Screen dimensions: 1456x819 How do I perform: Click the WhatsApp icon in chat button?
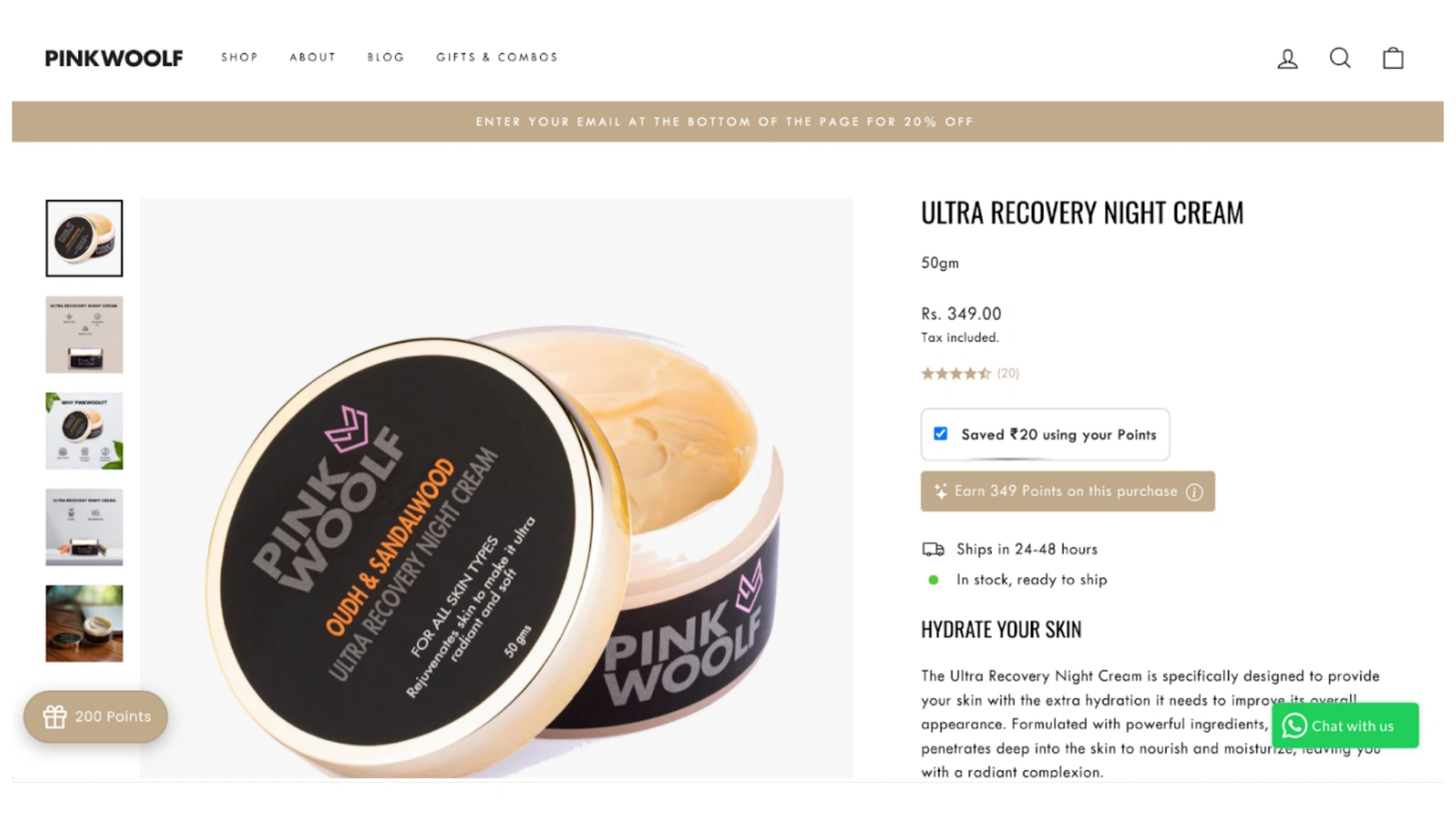coord(1294,726)
